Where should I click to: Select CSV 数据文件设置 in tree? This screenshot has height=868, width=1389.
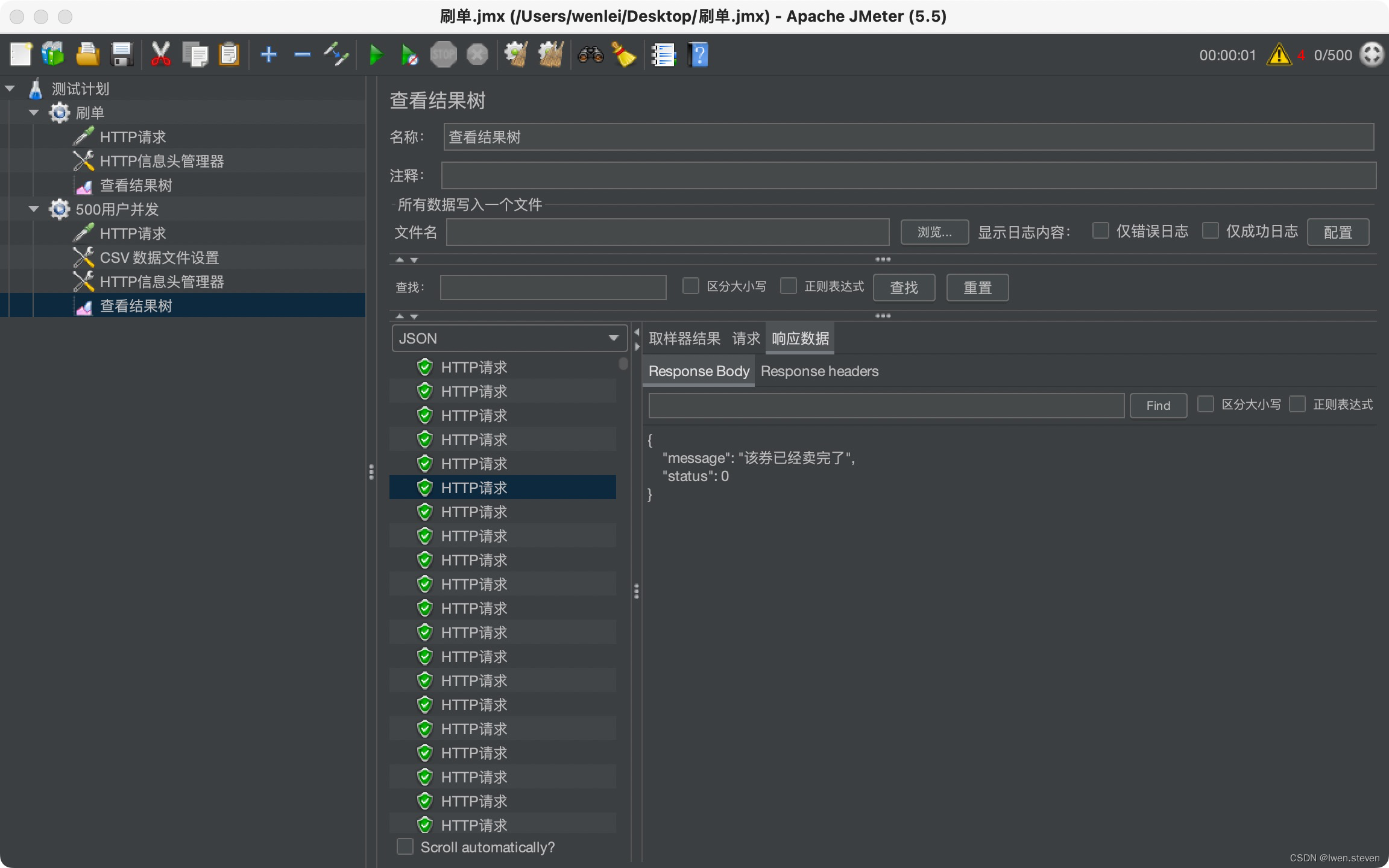coord(159,257)
